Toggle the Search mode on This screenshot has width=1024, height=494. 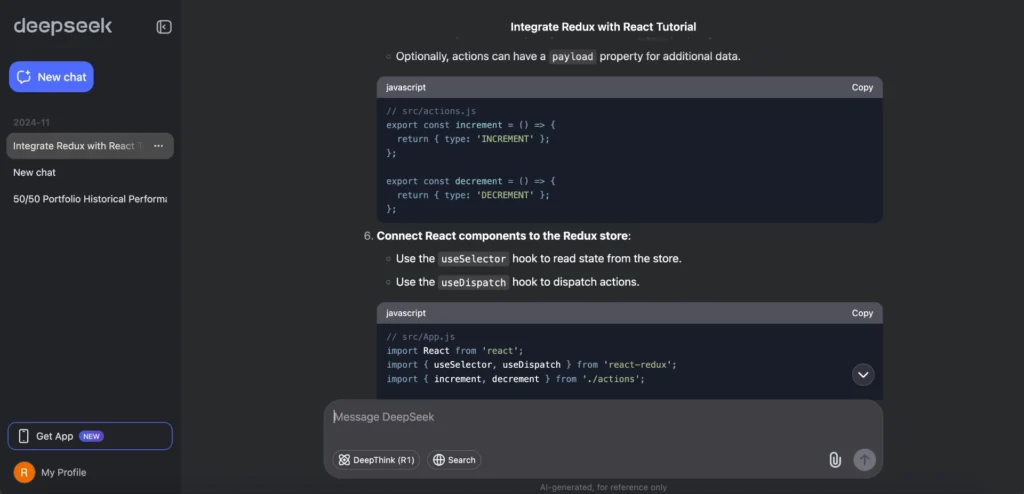[454, 460]
